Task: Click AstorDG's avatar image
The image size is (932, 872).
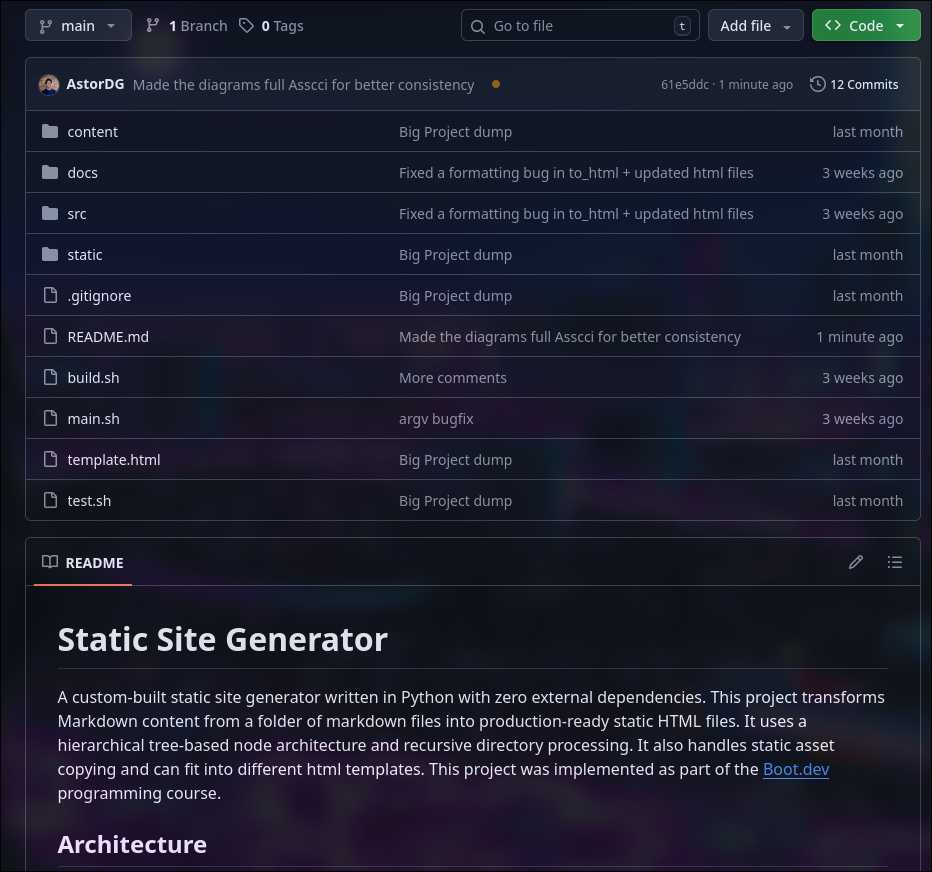Action: tap(48, 84)
